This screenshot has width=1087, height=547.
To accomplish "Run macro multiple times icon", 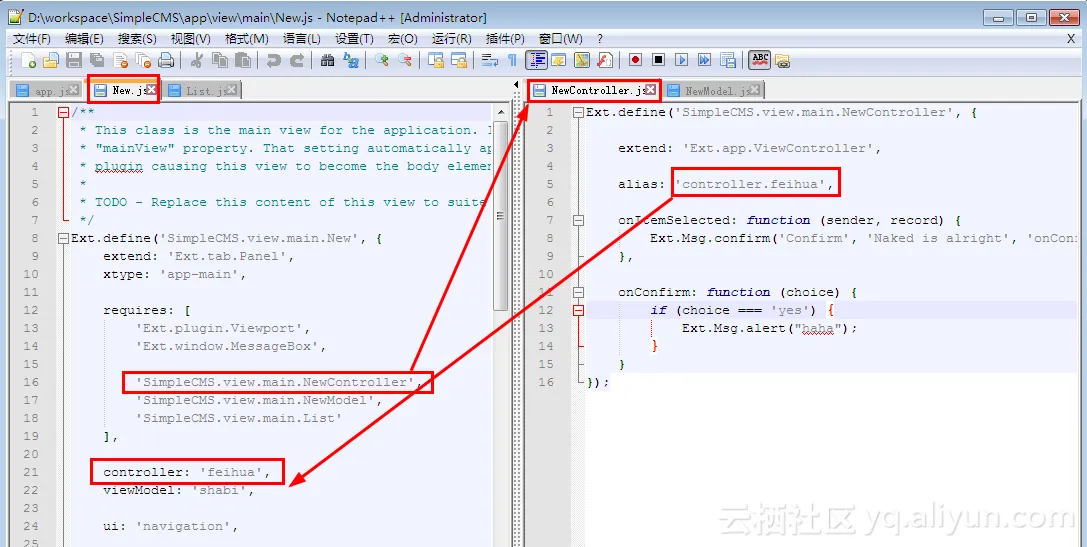I will [x=704, y=60].
